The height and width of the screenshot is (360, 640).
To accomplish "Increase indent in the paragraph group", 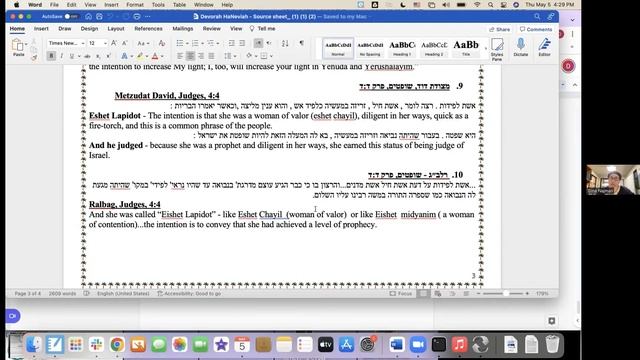I will [242, 43].
